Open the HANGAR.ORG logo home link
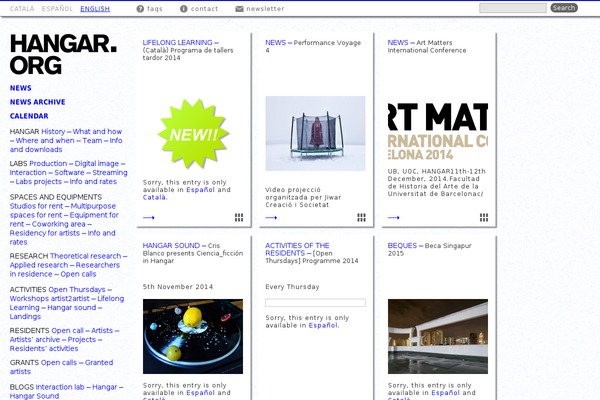600x400 pixels. [x=63, y=54]
